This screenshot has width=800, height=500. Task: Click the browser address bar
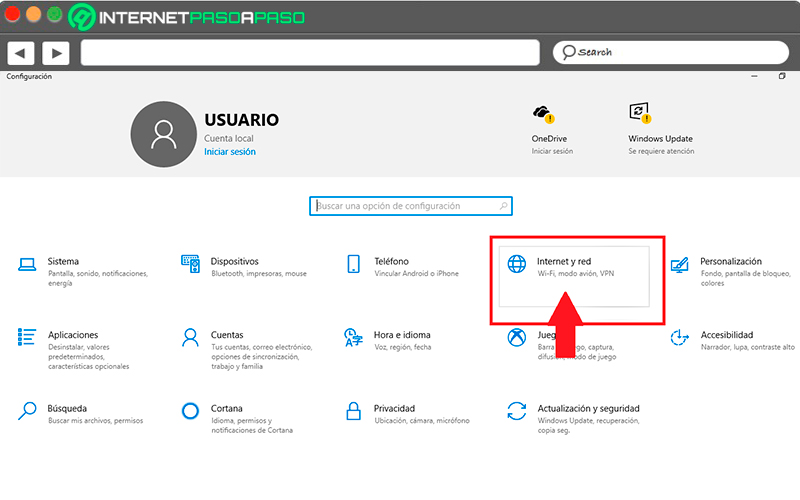pyautogui.click(x=310, y=53)
